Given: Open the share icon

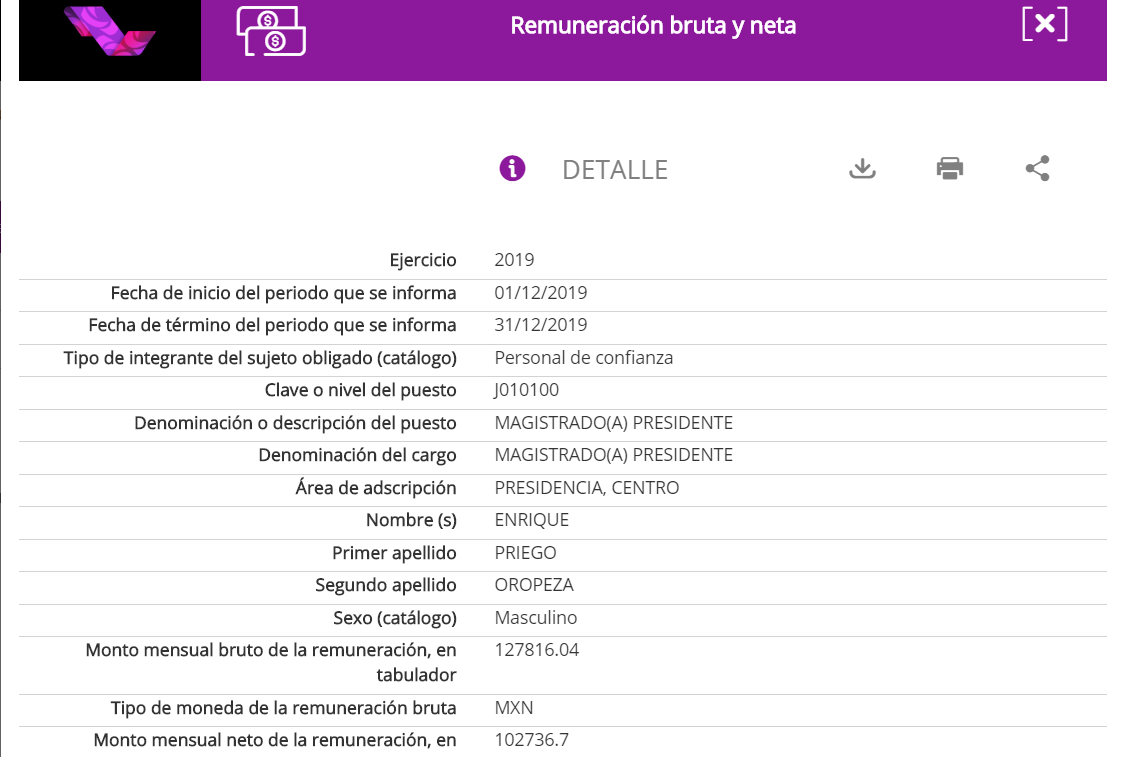Looking at the screenshot, I should (x=1038, y=169).
